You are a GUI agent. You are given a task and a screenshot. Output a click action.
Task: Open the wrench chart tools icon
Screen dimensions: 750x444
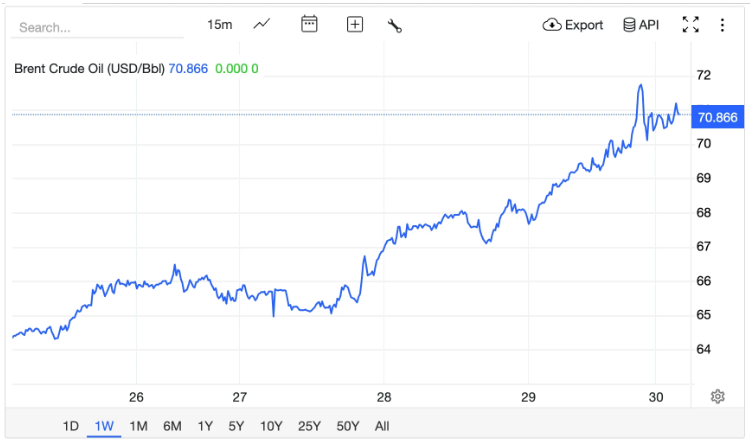click(x=394, y=26)
